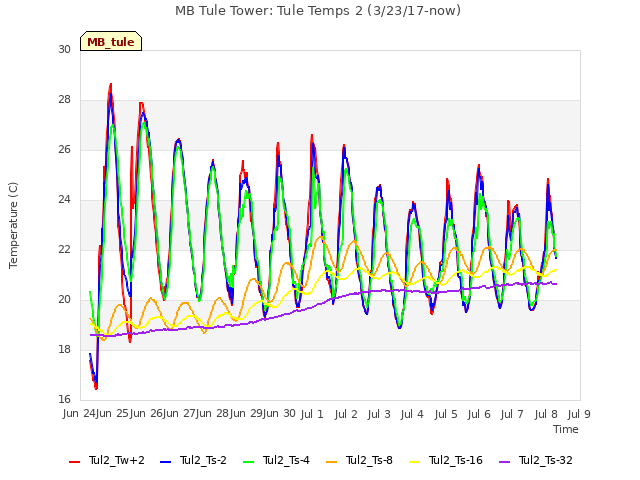Image resolution: width=640 pixels, height=480 pixels.
Task: Click the MB_tule label box
Action: [x=111, y=41]
